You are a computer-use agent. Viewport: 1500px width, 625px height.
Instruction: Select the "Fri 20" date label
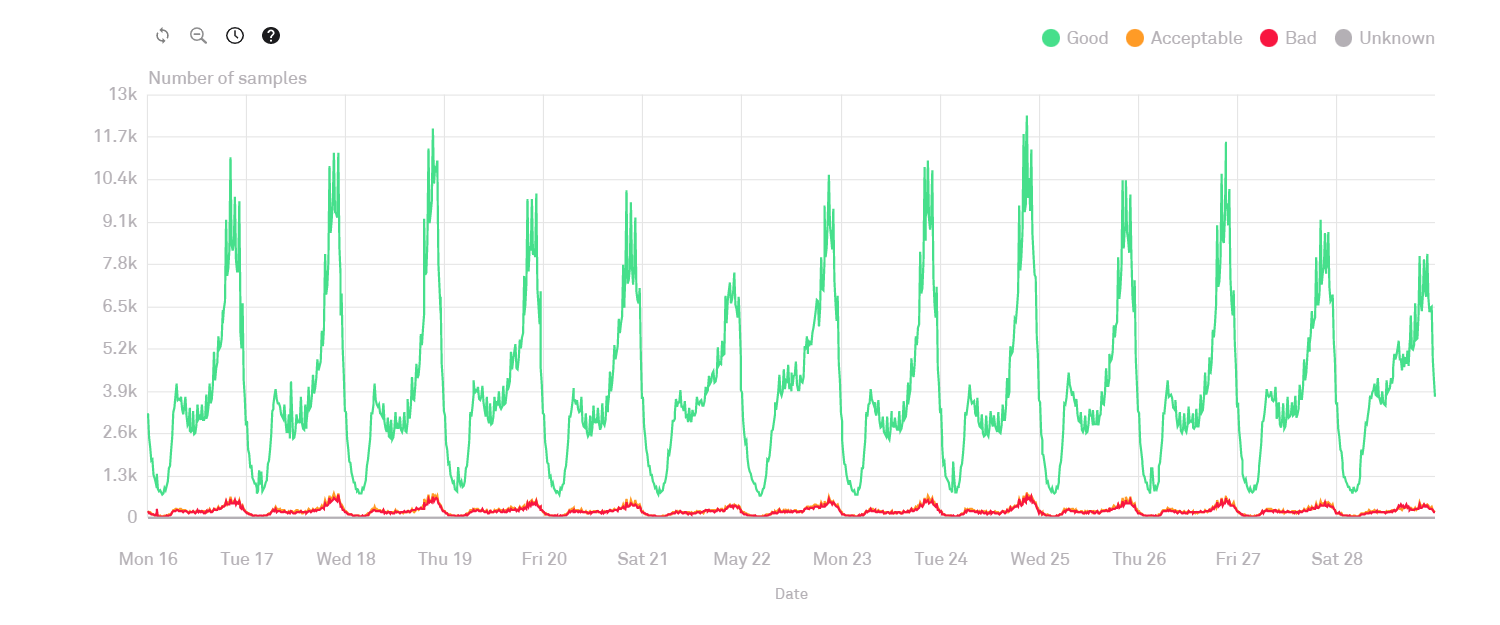coord(544,559)
